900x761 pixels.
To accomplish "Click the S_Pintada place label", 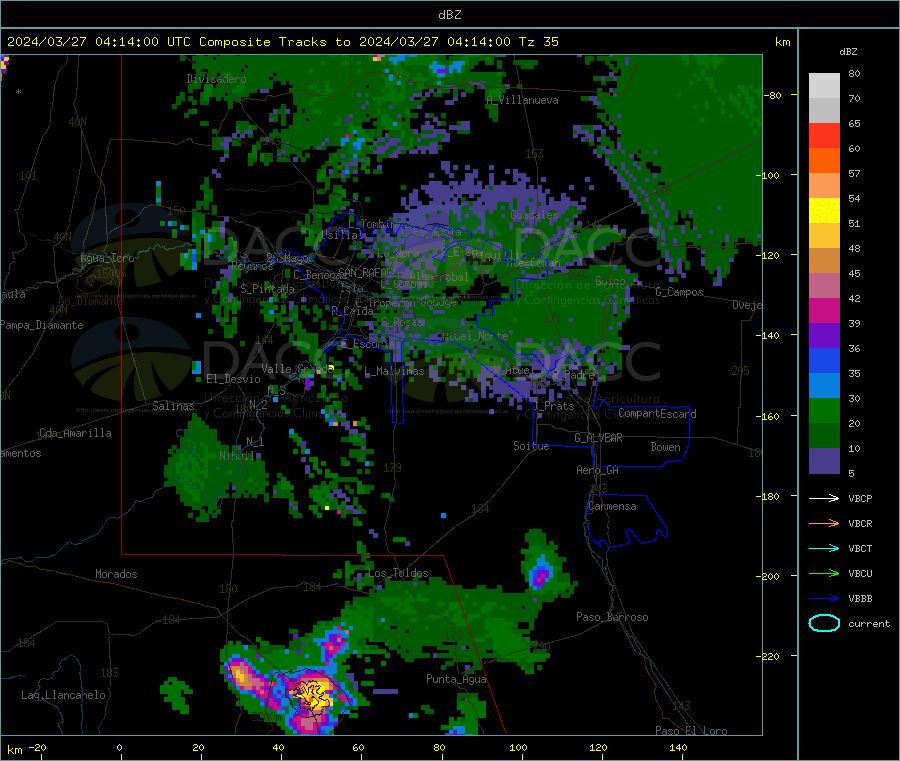I will 267,289.
